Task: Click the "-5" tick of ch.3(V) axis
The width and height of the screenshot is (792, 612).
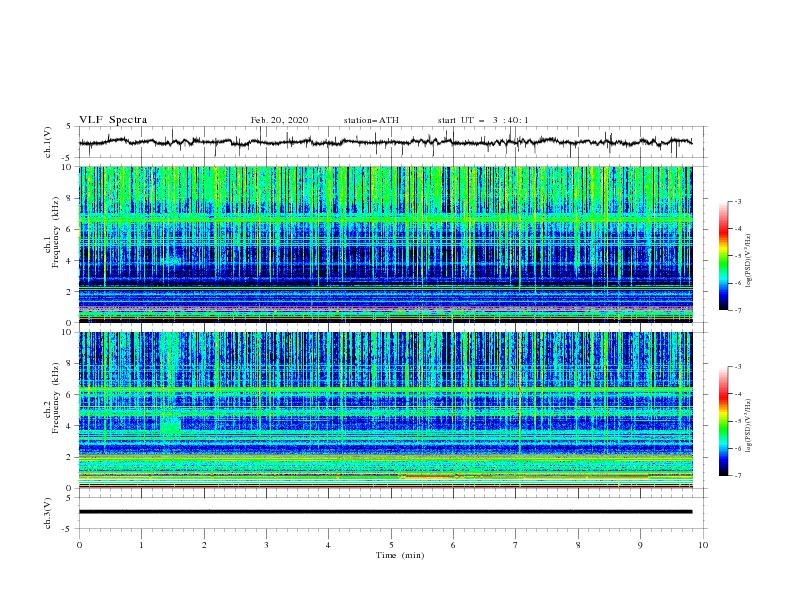Action: (67, 530)
